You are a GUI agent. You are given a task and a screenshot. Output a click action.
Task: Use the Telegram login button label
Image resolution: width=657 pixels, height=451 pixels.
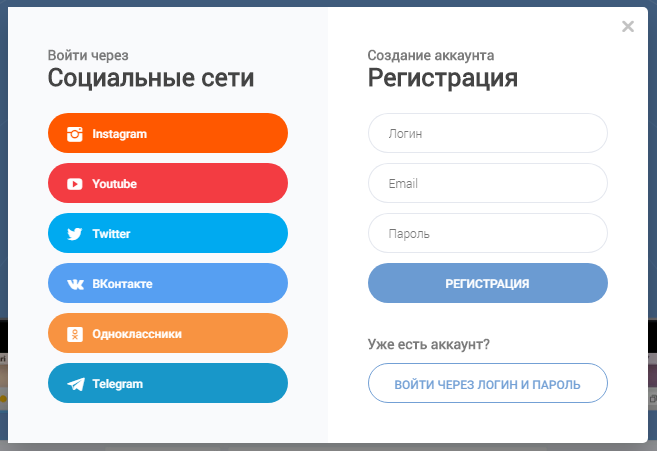point(117,384)
